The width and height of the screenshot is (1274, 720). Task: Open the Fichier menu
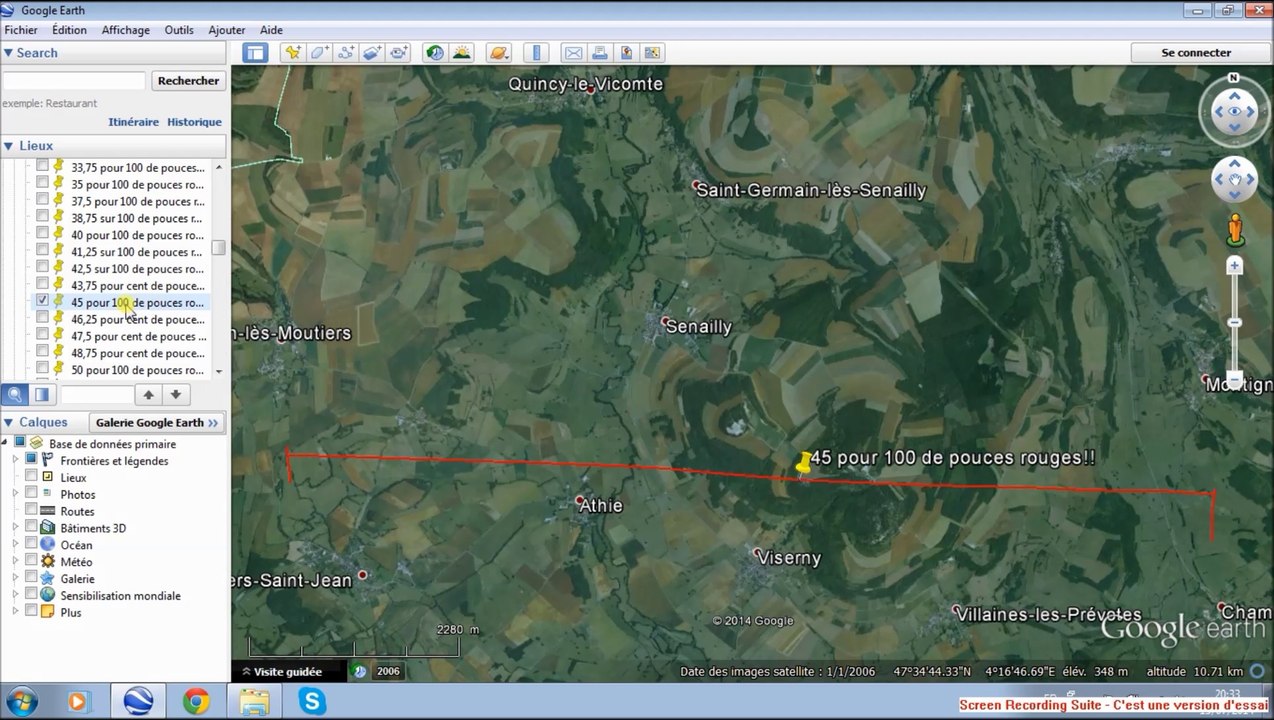pos(21,30)
